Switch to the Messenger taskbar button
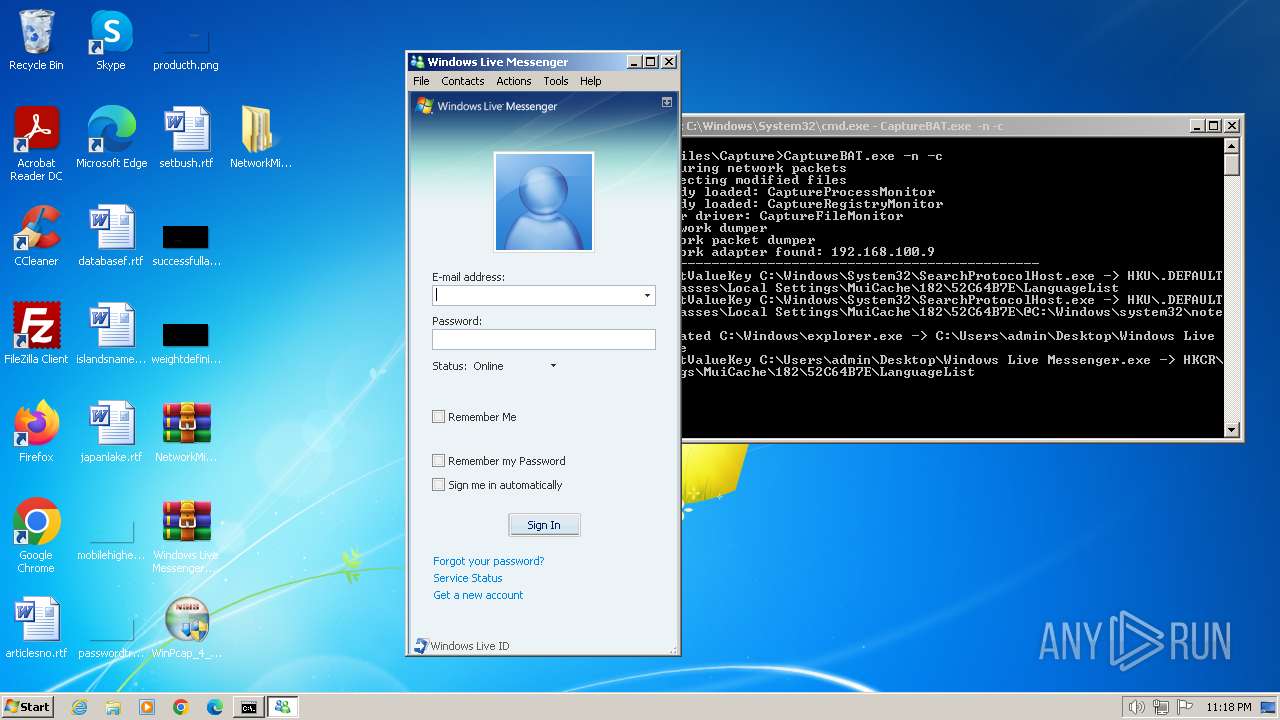The width and height of the screenshot is (1280, 720). coord(282,707)
